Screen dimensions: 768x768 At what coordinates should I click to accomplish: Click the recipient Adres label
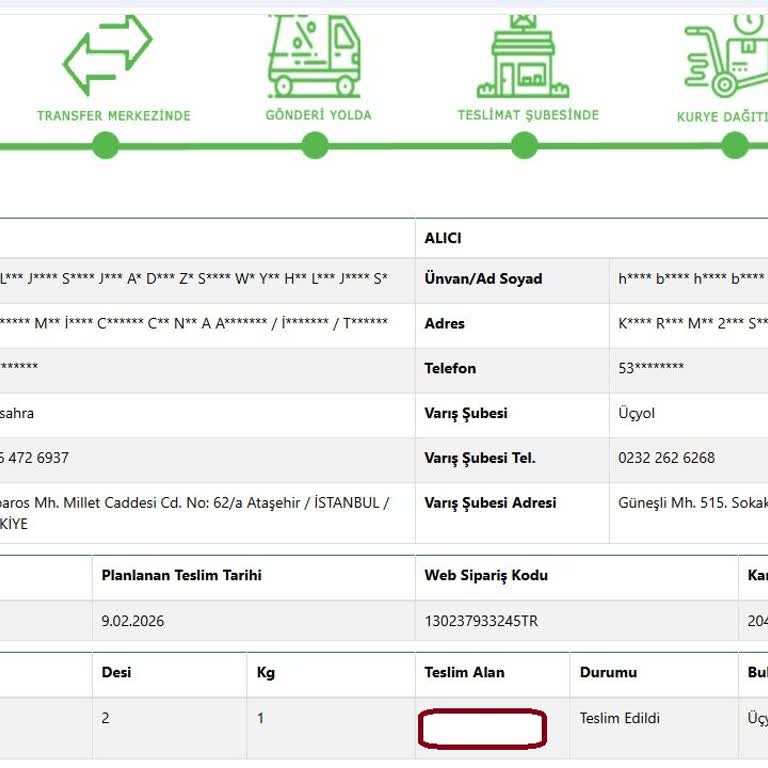click(444, 323)
